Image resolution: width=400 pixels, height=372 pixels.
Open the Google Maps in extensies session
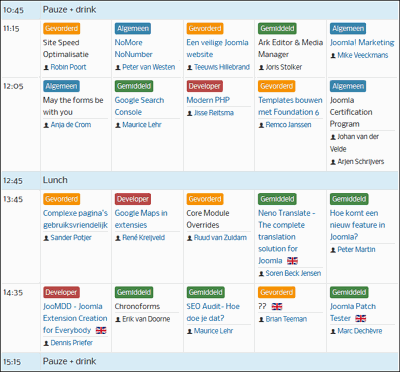click(141, 219)
